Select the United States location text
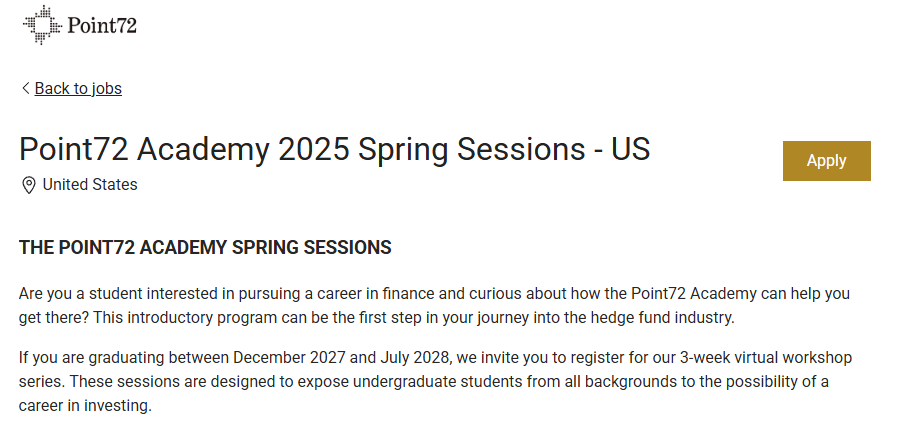The height and width of the screenshot is (424, 898). pos(90,184)
